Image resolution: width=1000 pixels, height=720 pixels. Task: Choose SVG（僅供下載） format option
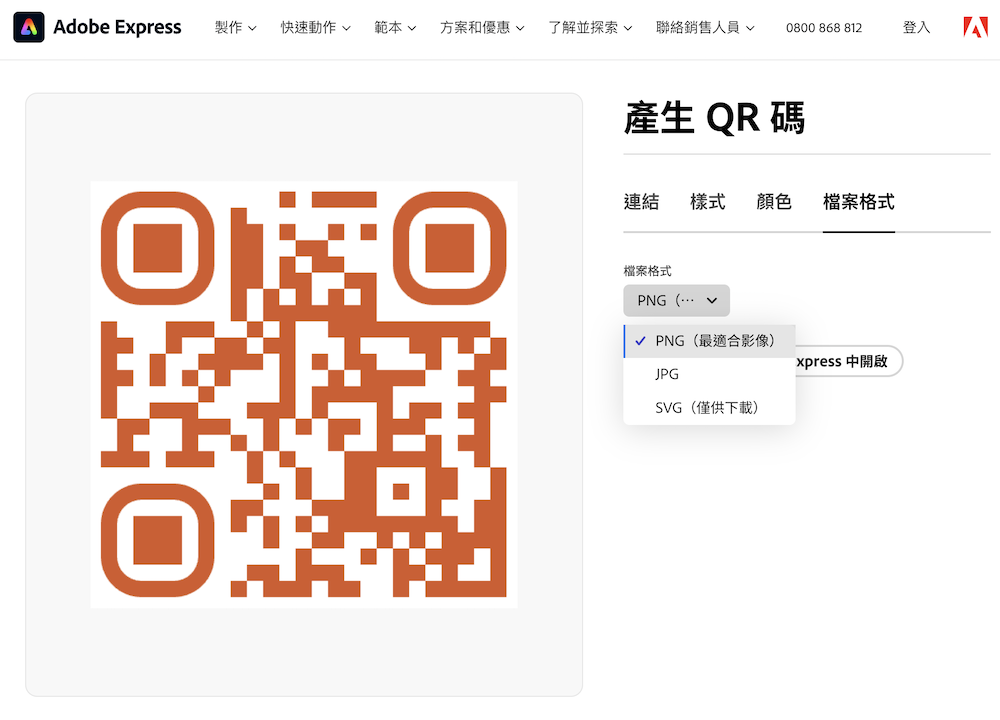(x=707, y=407)
